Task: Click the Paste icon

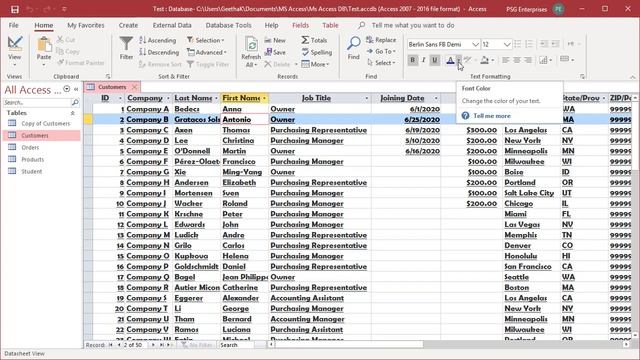Action: [x=44, y=44]
